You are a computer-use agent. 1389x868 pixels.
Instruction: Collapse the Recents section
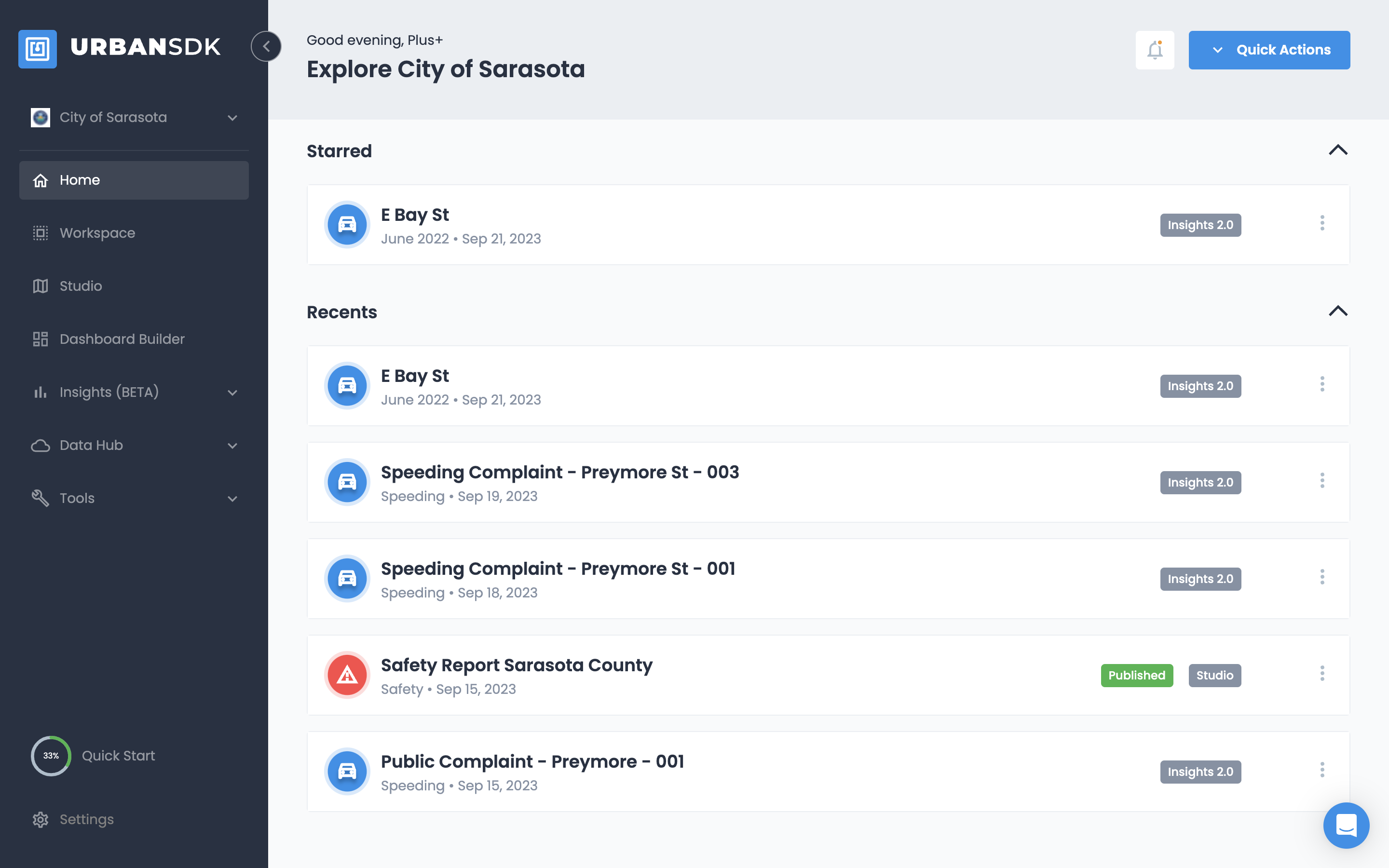(x=1337, y=311)
